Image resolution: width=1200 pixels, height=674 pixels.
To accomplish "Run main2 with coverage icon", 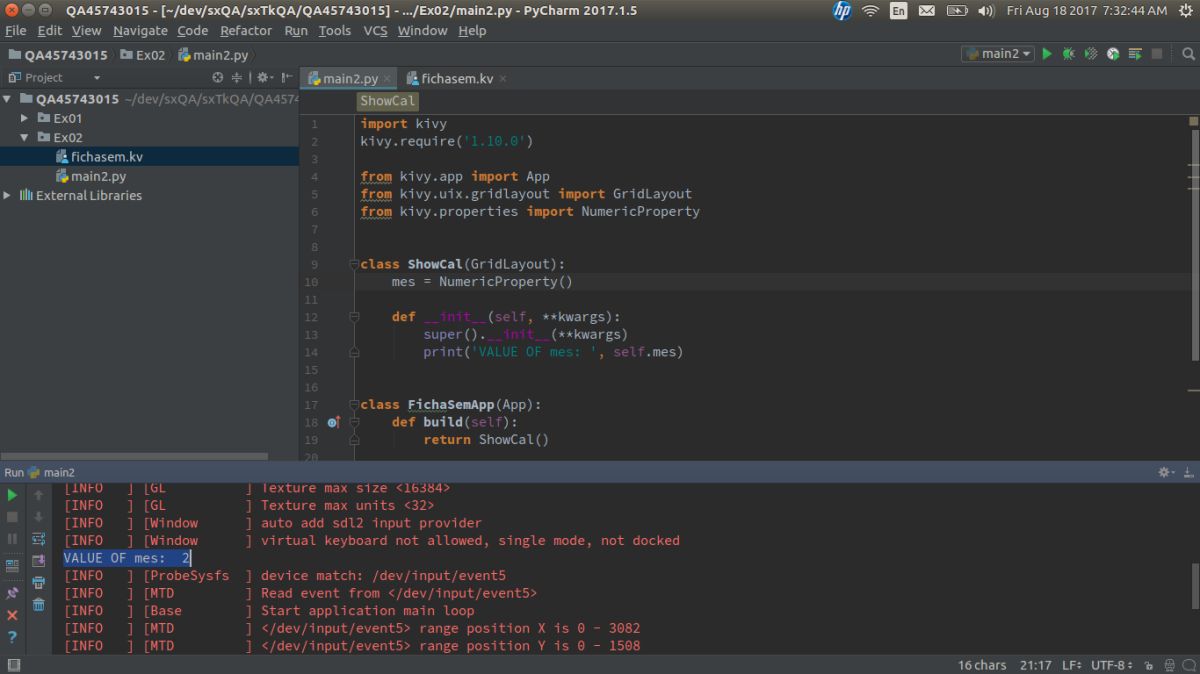I will pos(1091,54).
